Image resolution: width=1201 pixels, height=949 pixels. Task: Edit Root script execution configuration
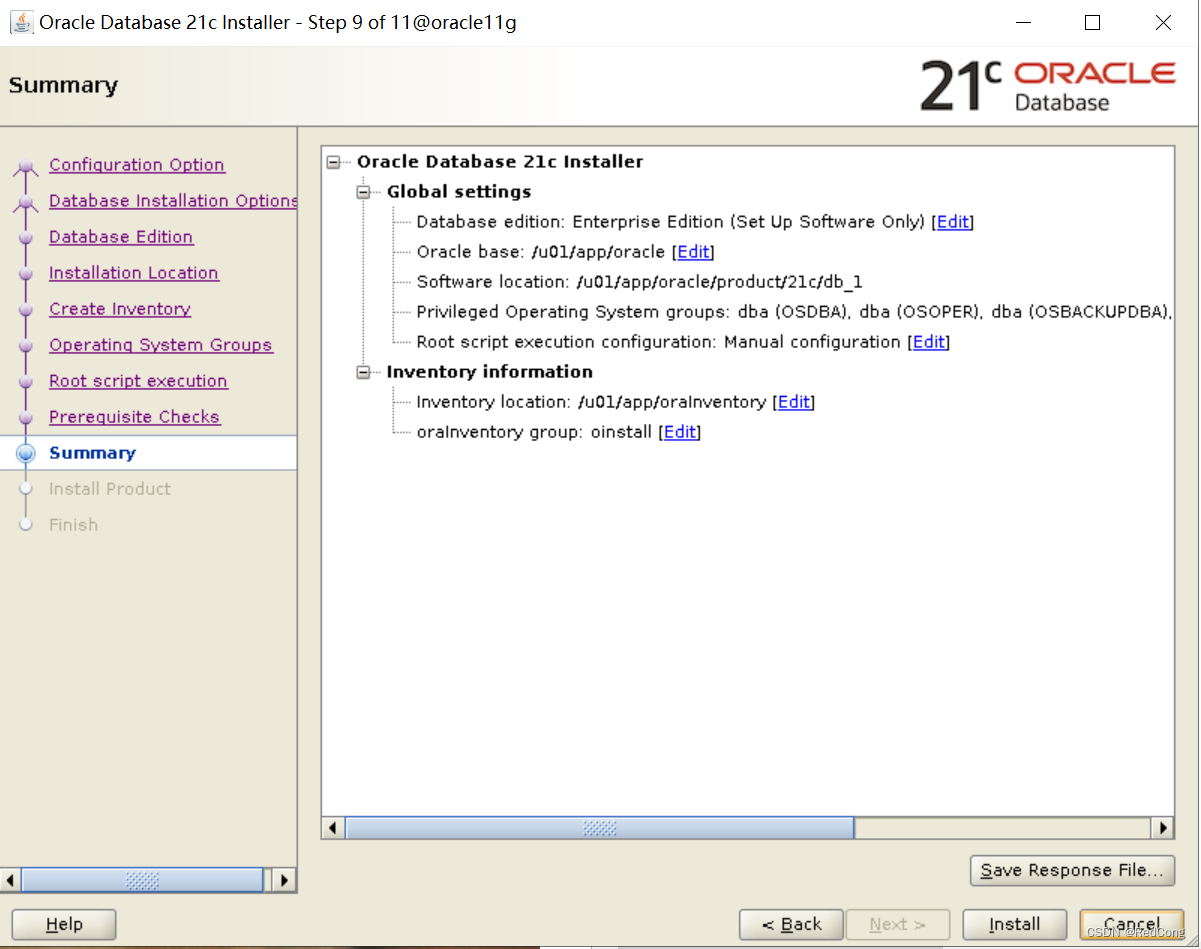928,342
